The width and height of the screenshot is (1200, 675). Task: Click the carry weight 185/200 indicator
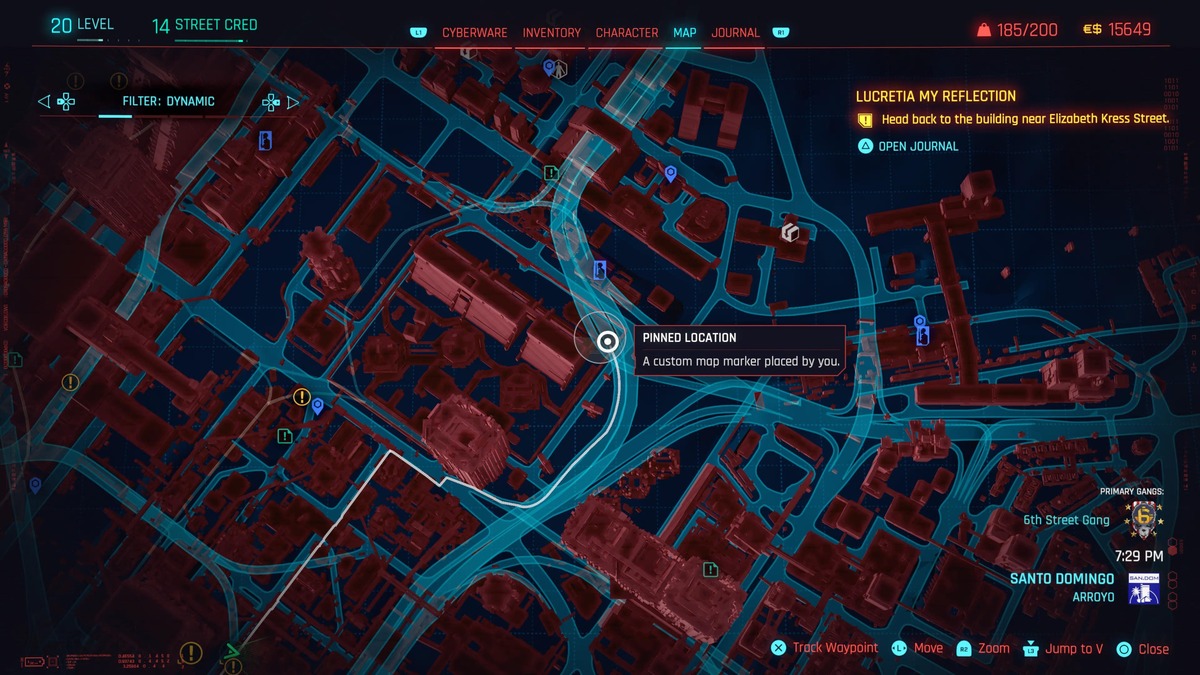1017,30
